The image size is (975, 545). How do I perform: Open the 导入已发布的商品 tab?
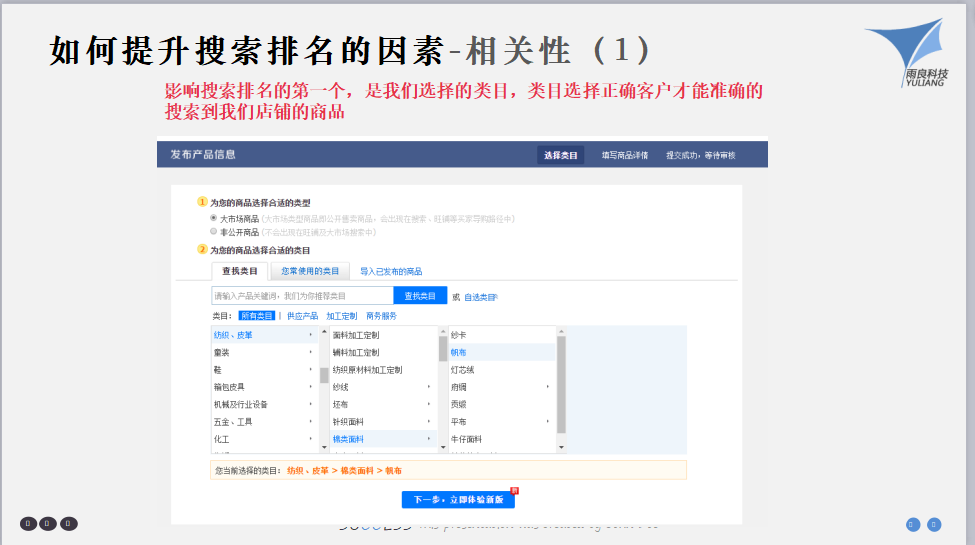pyautogui.click(x=391, y=271)
